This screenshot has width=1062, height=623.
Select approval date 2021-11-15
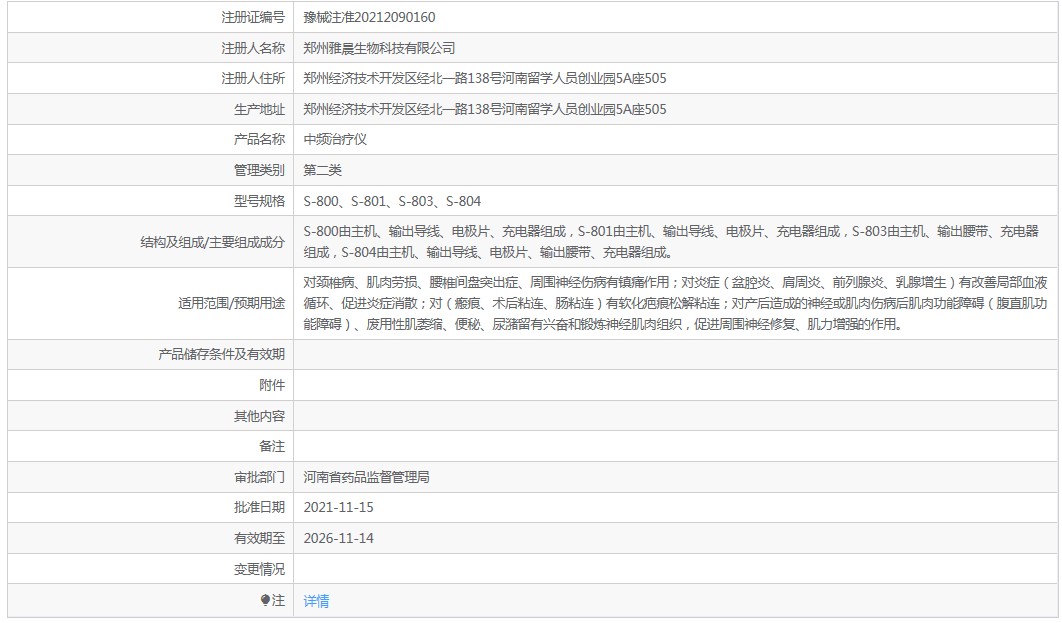(339, 507)
